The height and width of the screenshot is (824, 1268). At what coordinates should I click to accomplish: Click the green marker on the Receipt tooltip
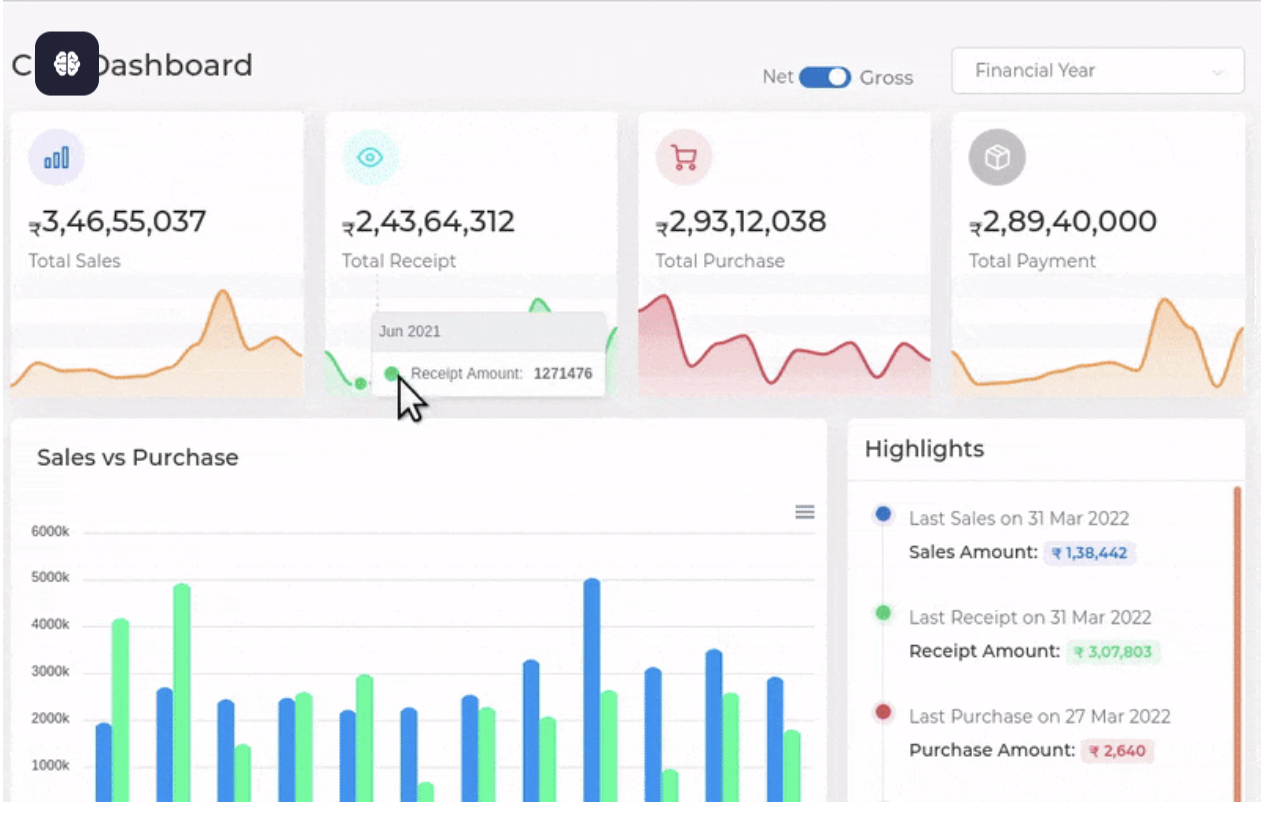392,374
